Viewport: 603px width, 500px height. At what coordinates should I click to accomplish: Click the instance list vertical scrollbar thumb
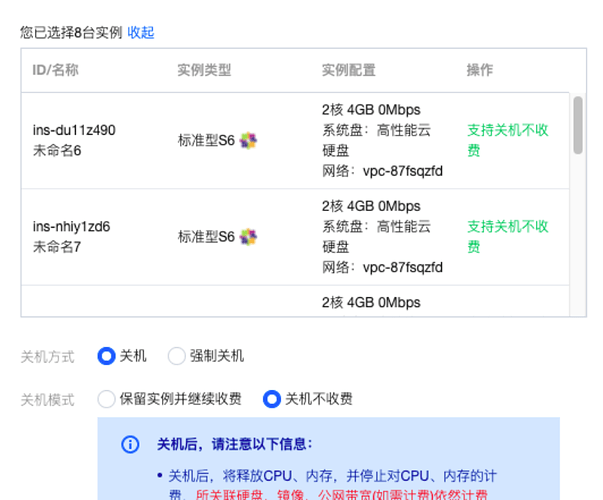click(578, 125)
